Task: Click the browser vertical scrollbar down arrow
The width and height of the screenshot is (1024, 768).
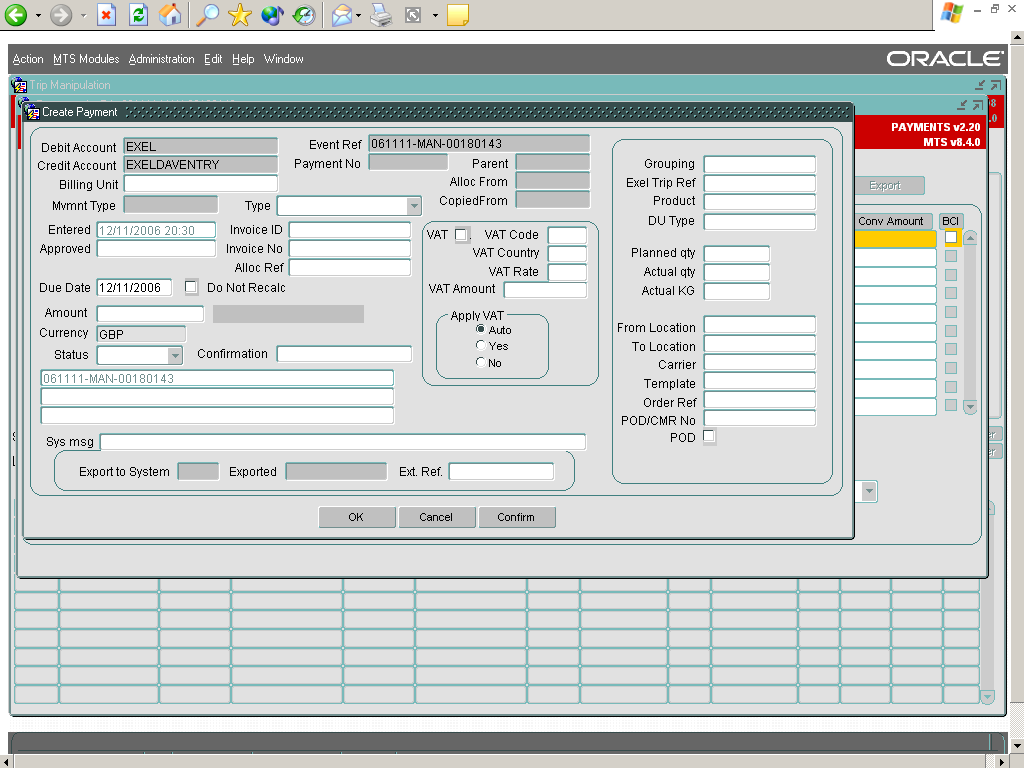Action: click(1017, 746)
